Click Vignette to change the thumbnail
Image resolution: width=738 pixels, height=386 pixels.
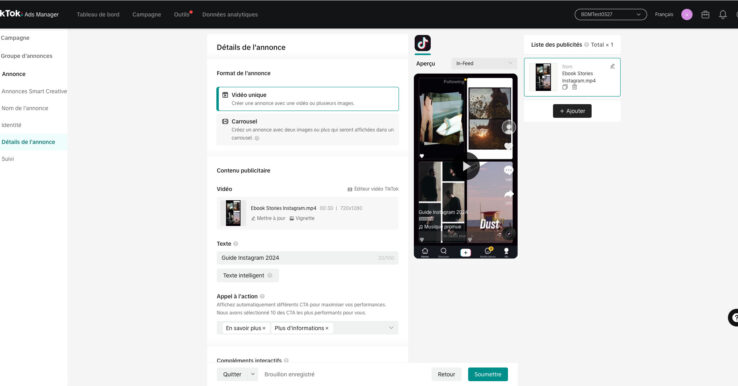pos(302,218)
